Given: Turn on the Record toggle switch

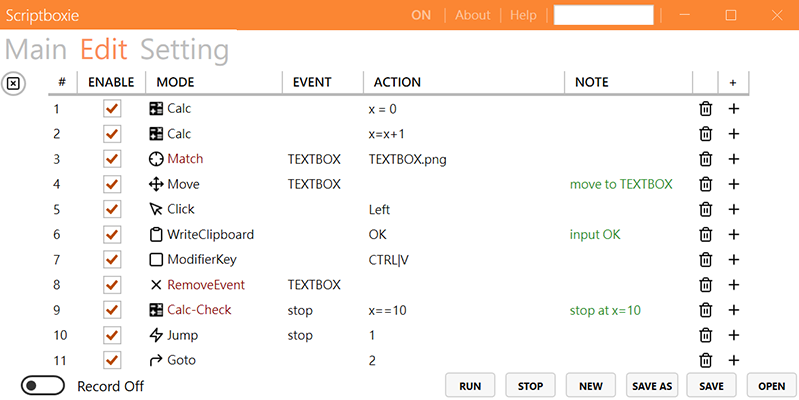Looking at the screenshot, I should click(43, 386).
